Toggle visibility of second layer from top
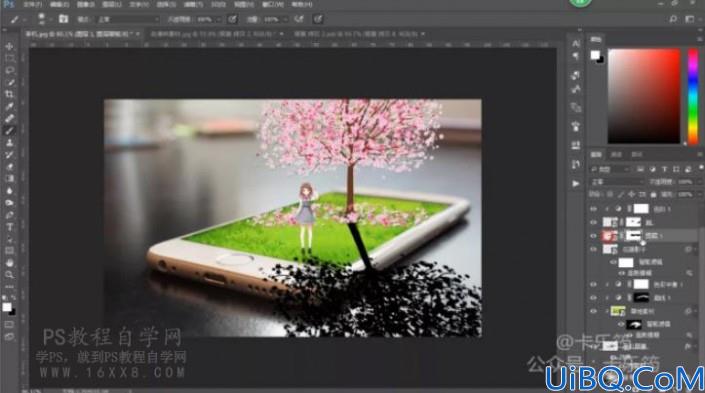Image resolution: width=705 pixels, height=393 pixels. (x=594, y=222)
